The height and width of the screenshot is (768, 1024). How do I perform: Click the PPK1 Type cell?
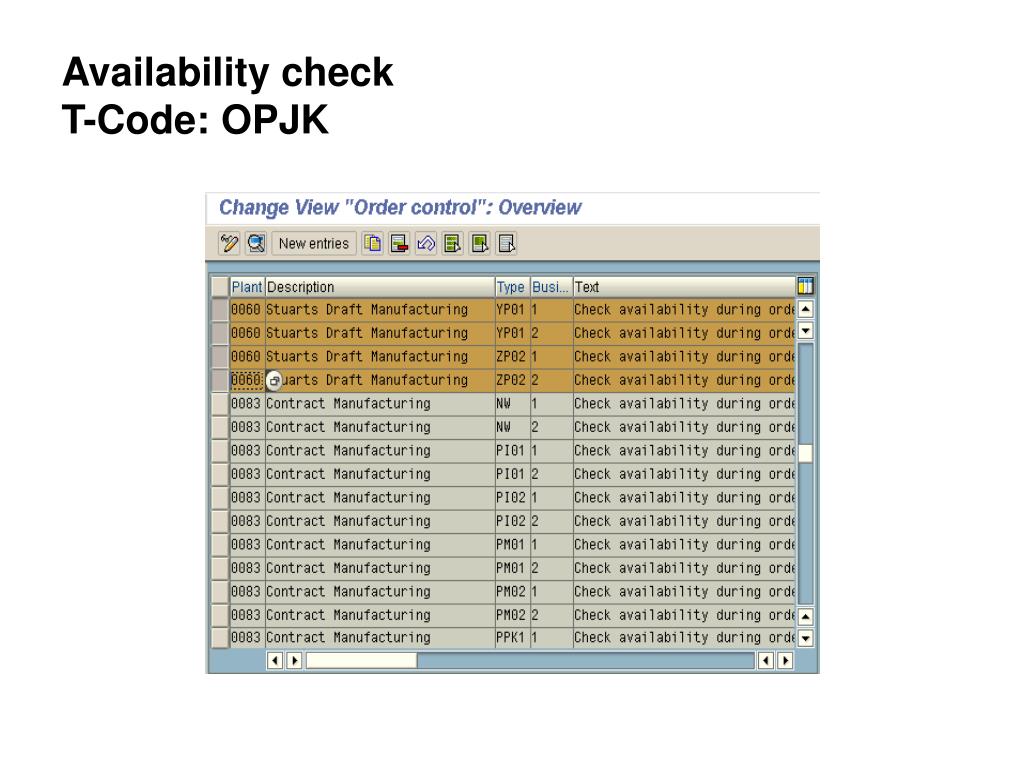[x=512, y=637]
